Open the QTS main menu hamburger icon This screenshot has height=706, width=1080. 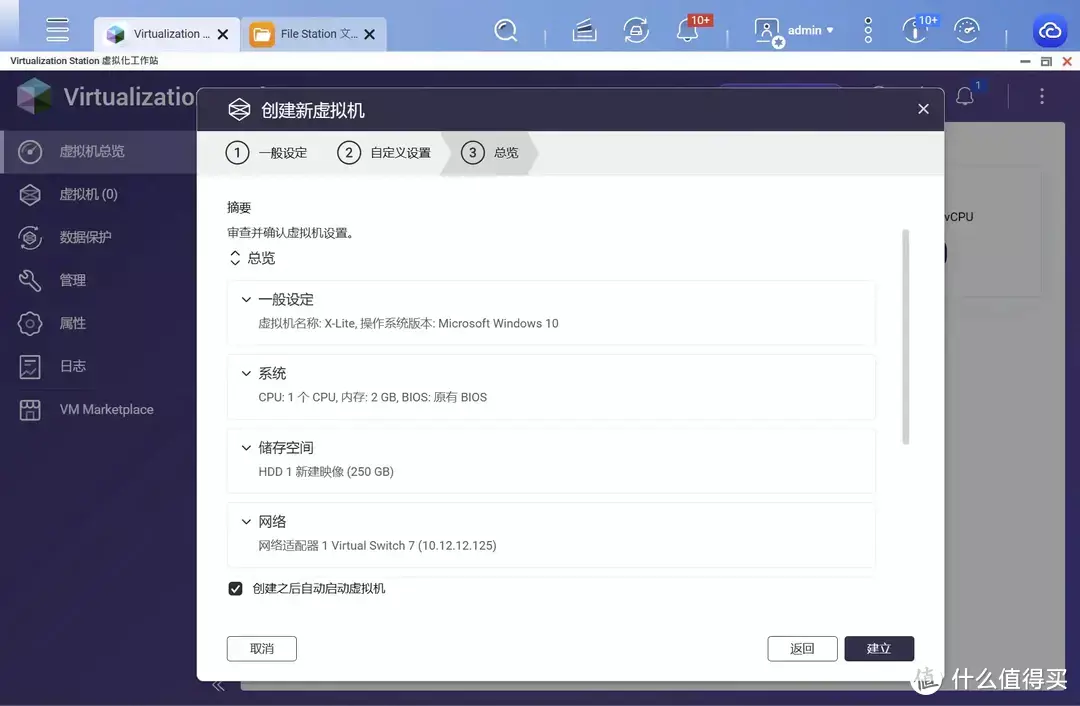pyautogui.click(x=57, y=30)
